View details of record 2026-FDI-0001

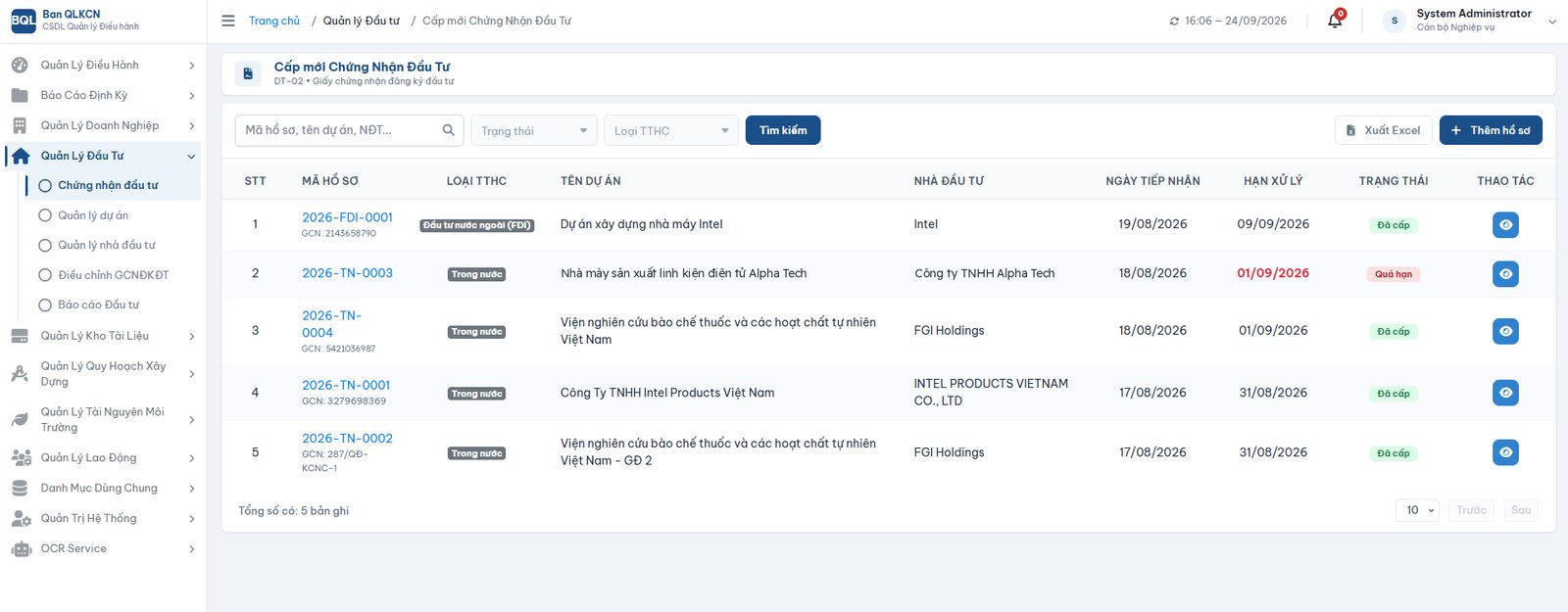(1505, 224)
